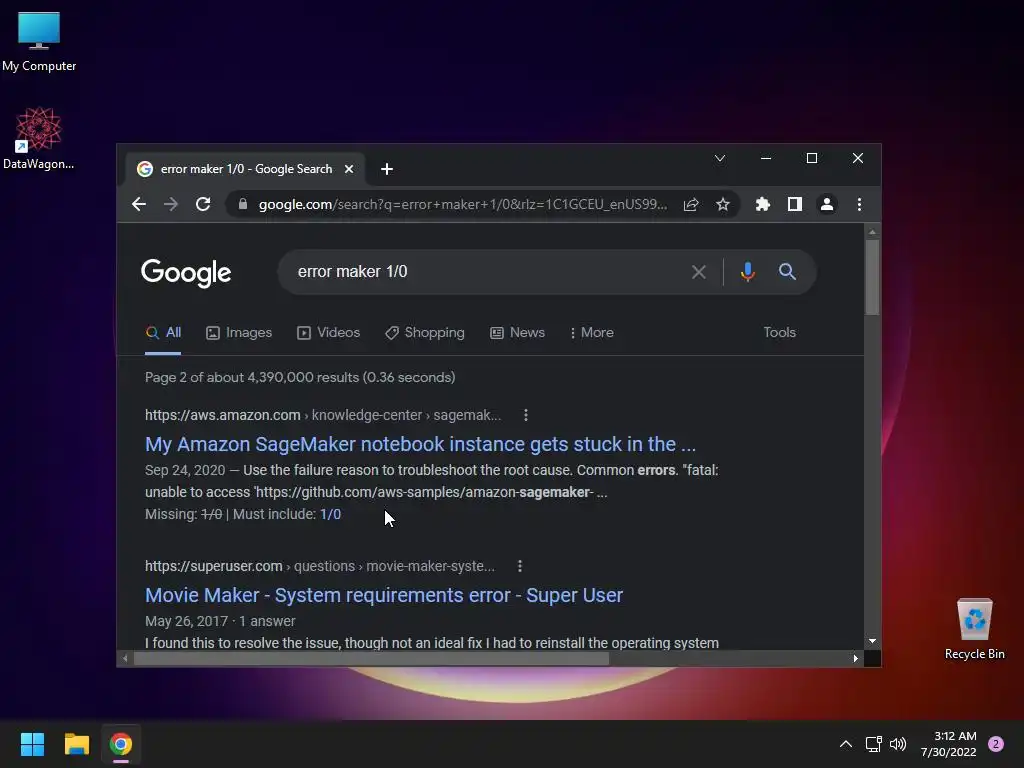Switch to the Shopping tab
Screen dimensions: 1024x768
[424, 332]
